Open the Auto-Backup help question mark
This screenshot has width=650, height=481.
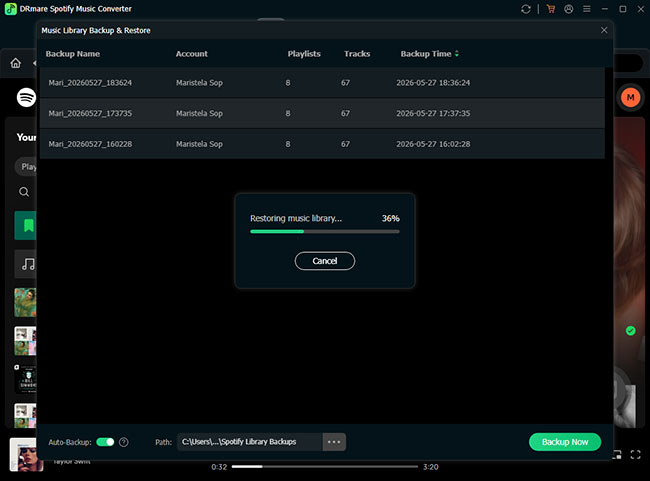coord(124,442)
